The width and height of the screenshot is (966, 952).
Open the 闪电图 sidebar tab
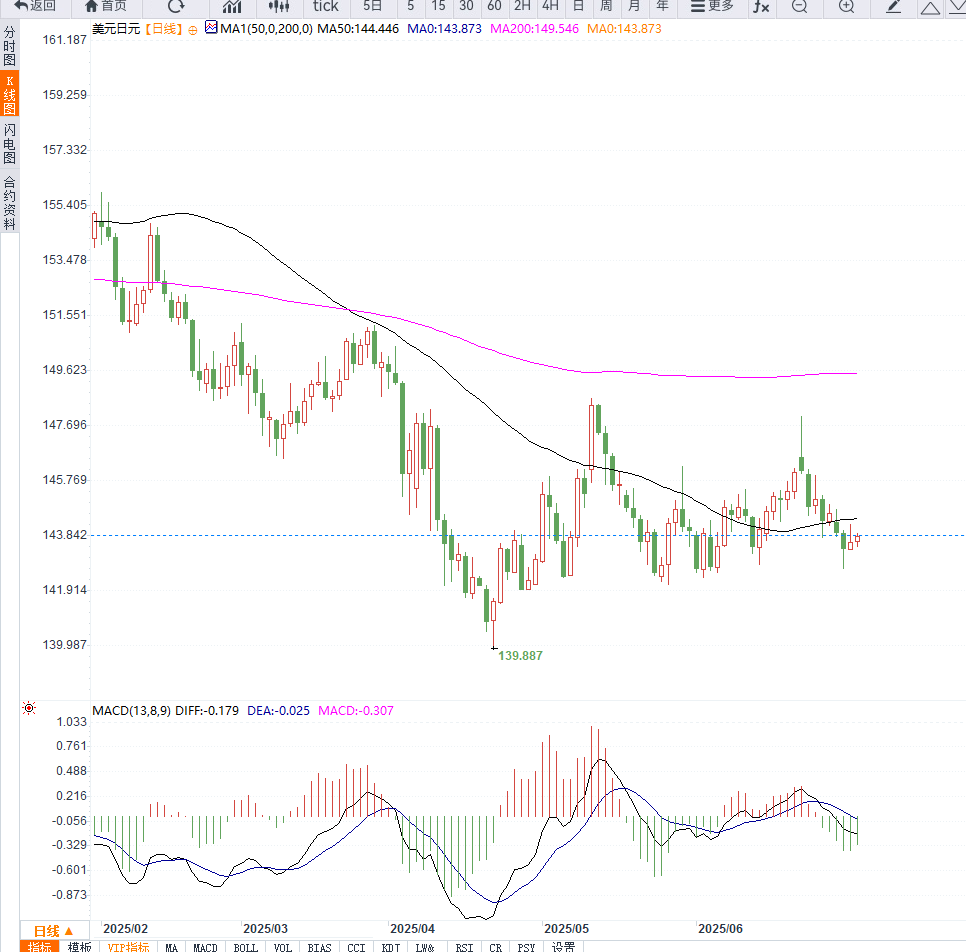(x=9, y=144)
